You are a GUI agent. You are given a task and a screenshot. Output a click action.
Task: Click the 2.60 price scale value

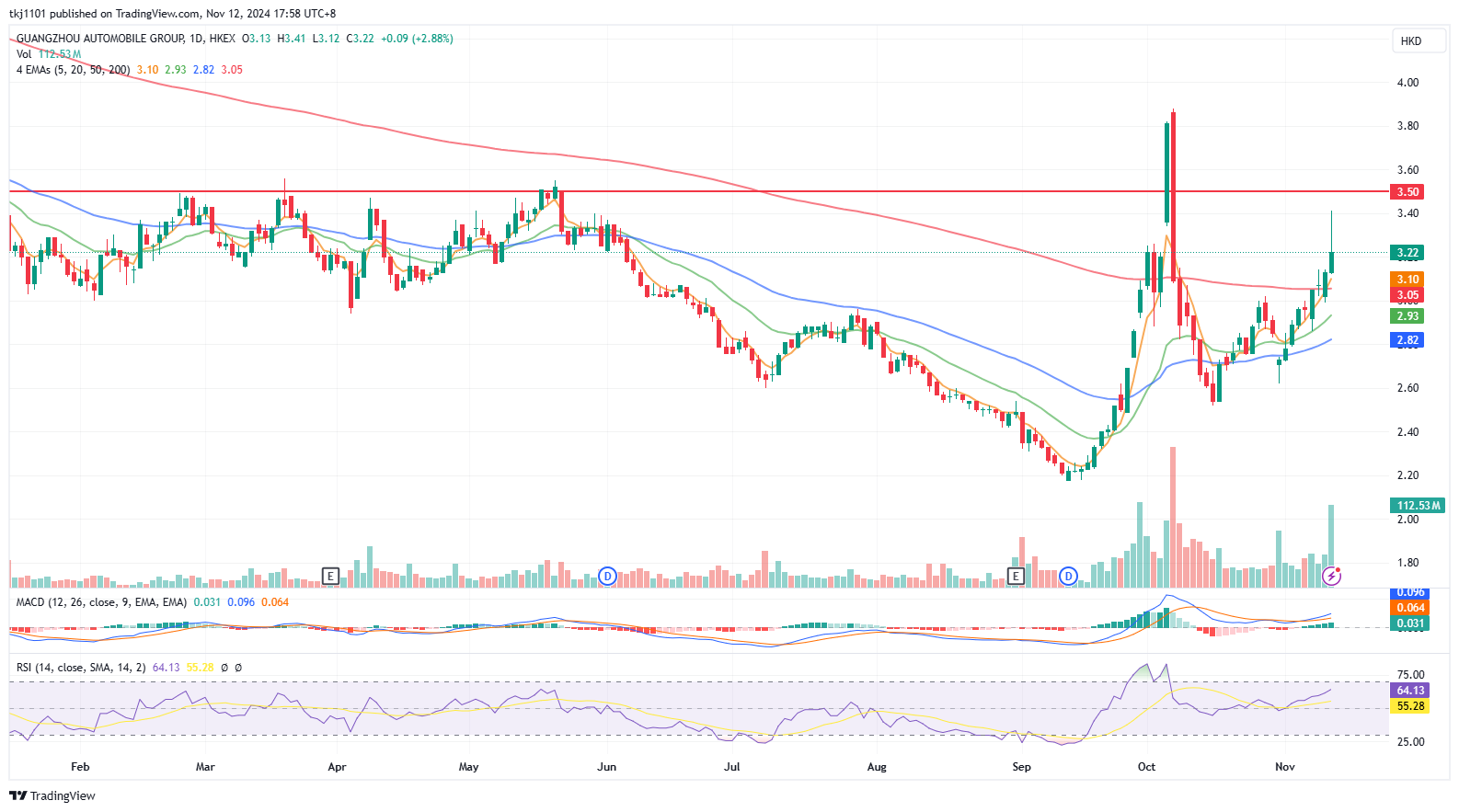tap(1407, 388)
